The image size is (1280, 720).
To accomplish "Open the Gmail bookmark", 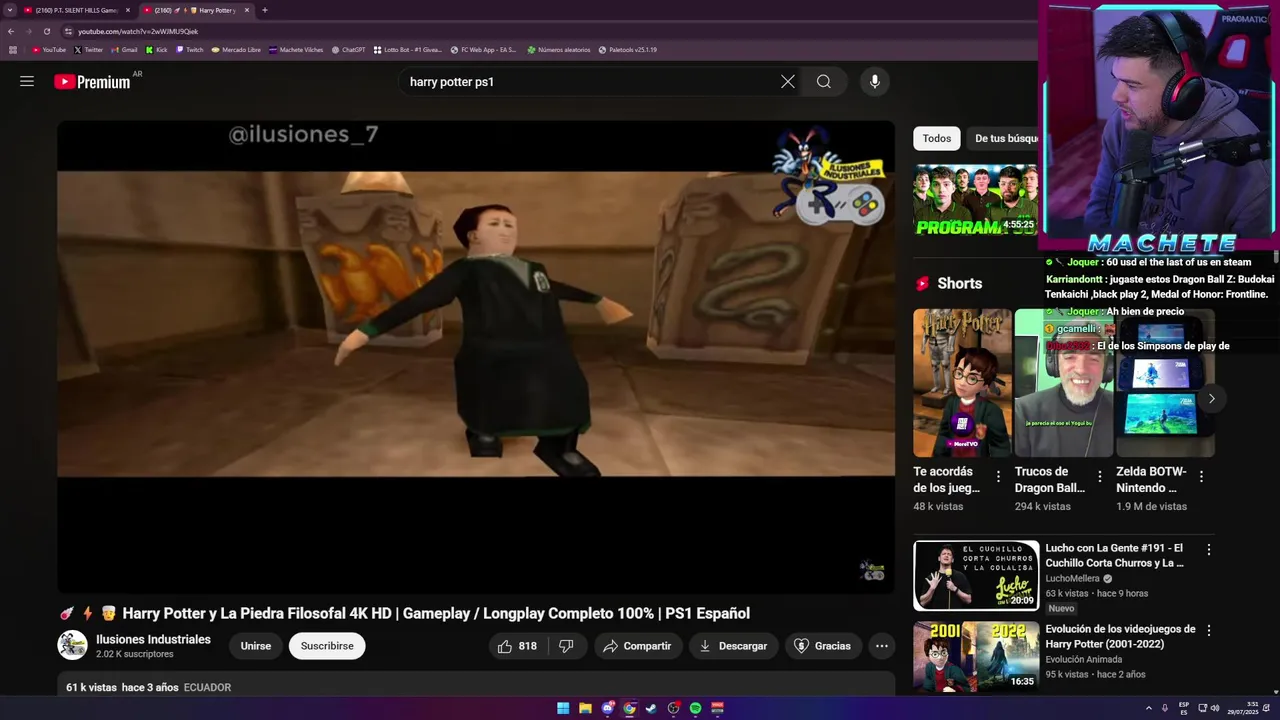I will click(x=125, y=50).
